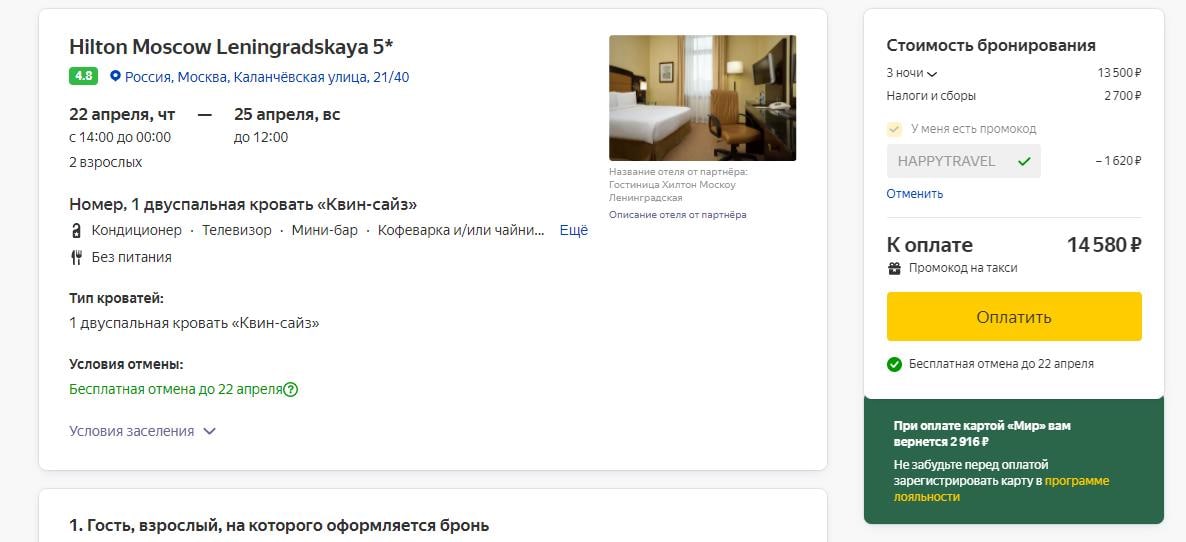Click the green checkmark icon under the Оплатить button

click(x=894, y=364)
